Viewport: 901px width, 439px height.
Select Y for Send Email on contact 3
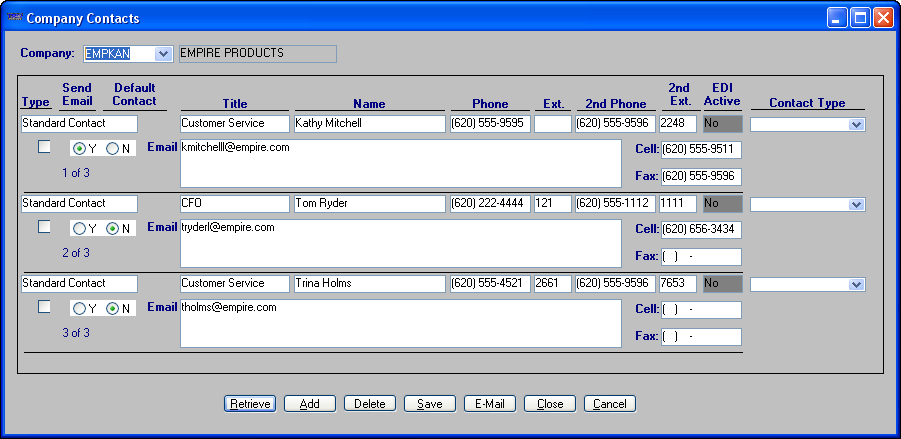[80, 309]
